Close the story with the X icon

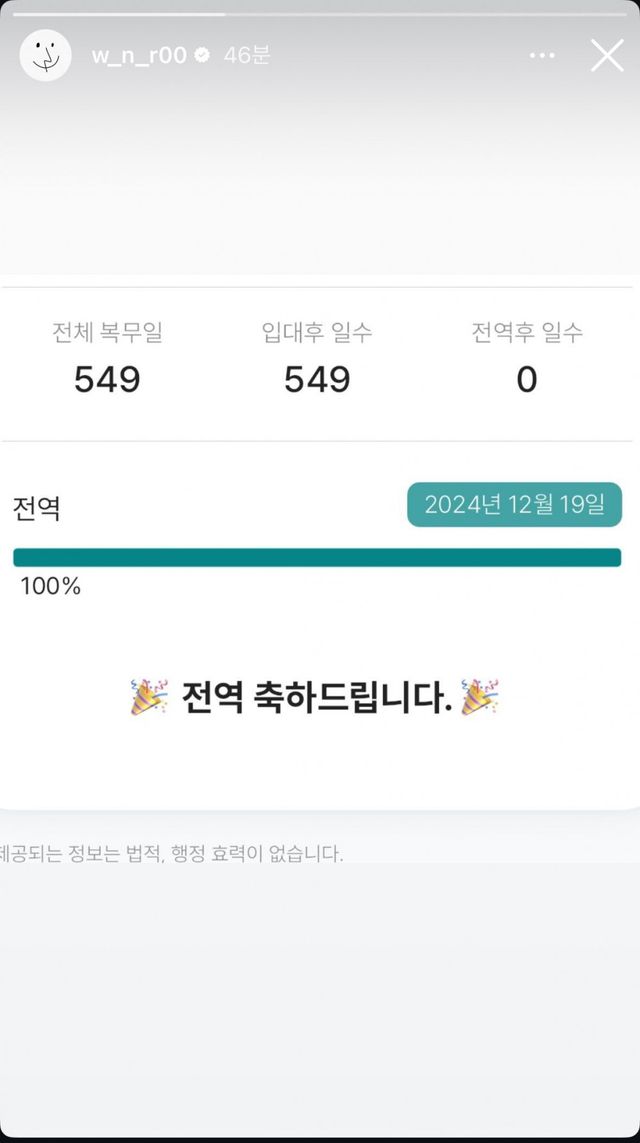click(x=607, y=56)
